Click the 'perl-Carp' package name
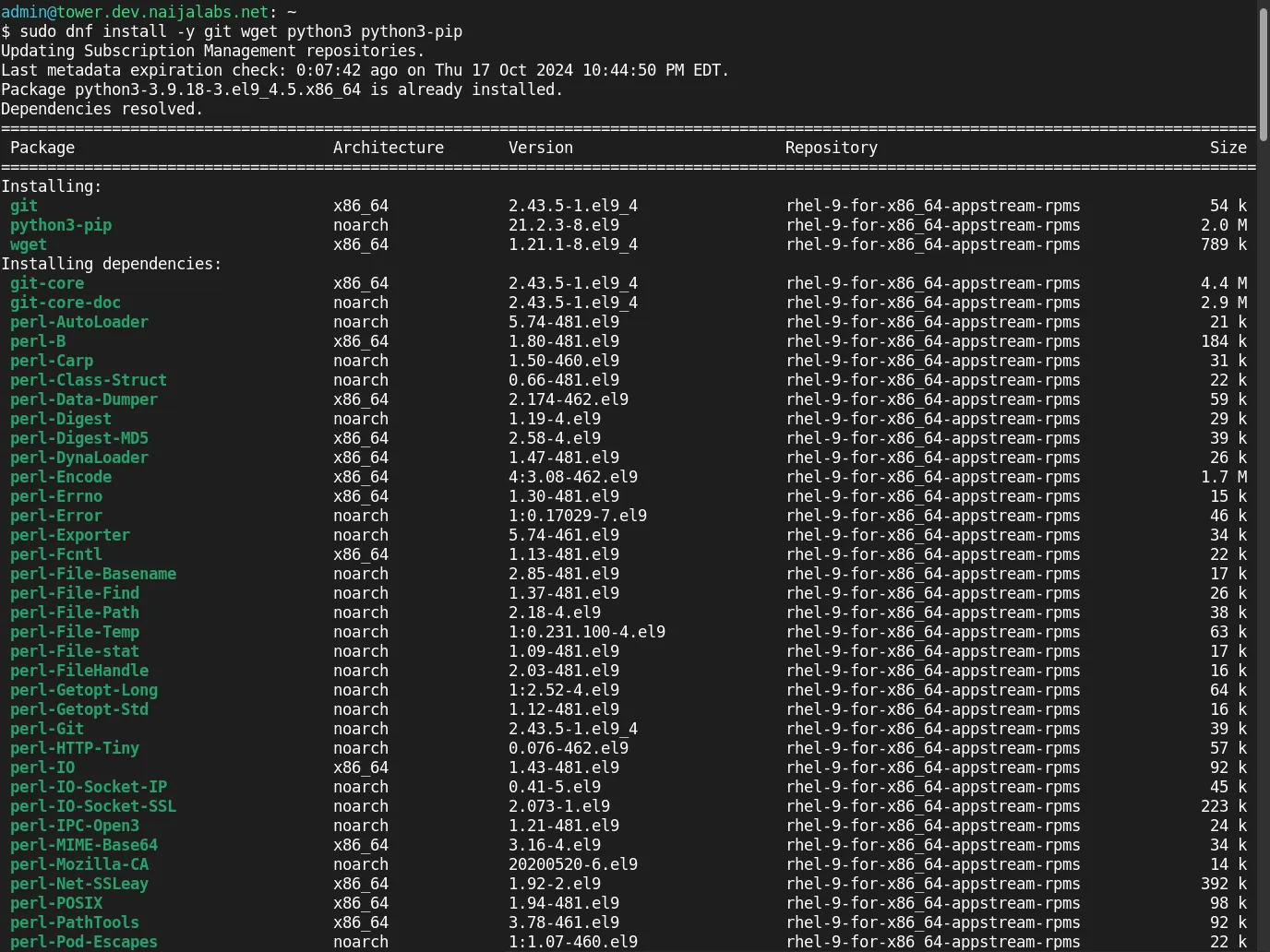This screenshot has height=952, width=1270. coord(52,361)
